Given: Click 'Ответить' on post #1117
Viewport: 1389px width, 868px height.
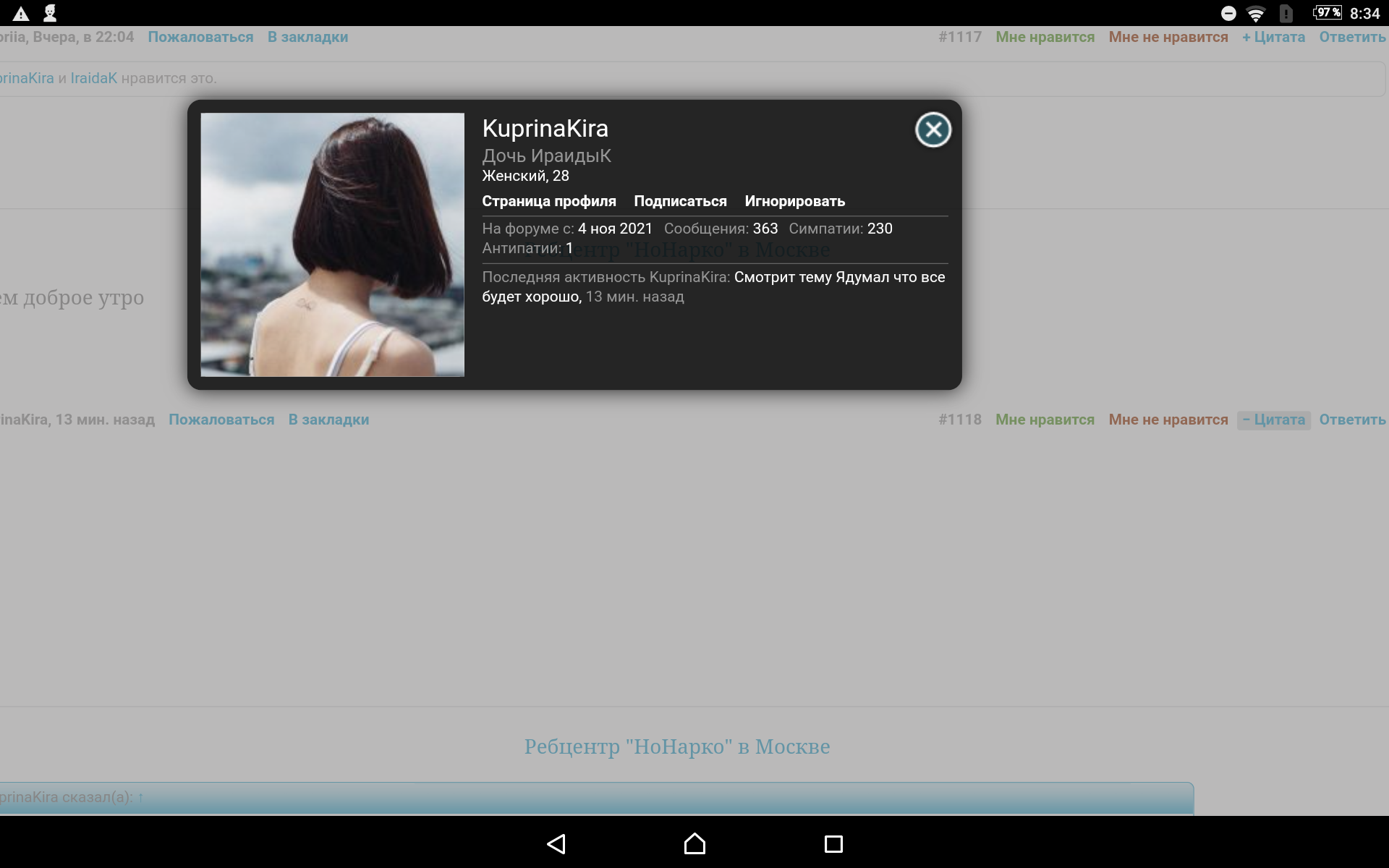Looking at the screenshot, I should coord(1352,37).
